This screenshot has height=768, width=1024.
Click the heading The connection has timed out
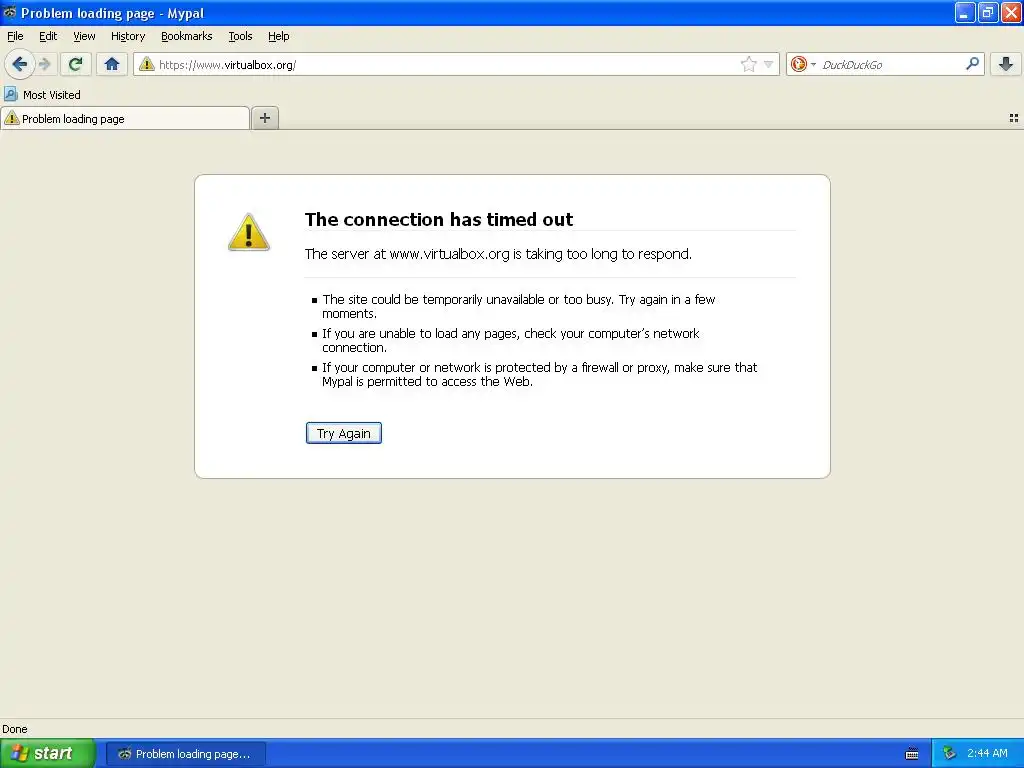click(x=439, y=219)
